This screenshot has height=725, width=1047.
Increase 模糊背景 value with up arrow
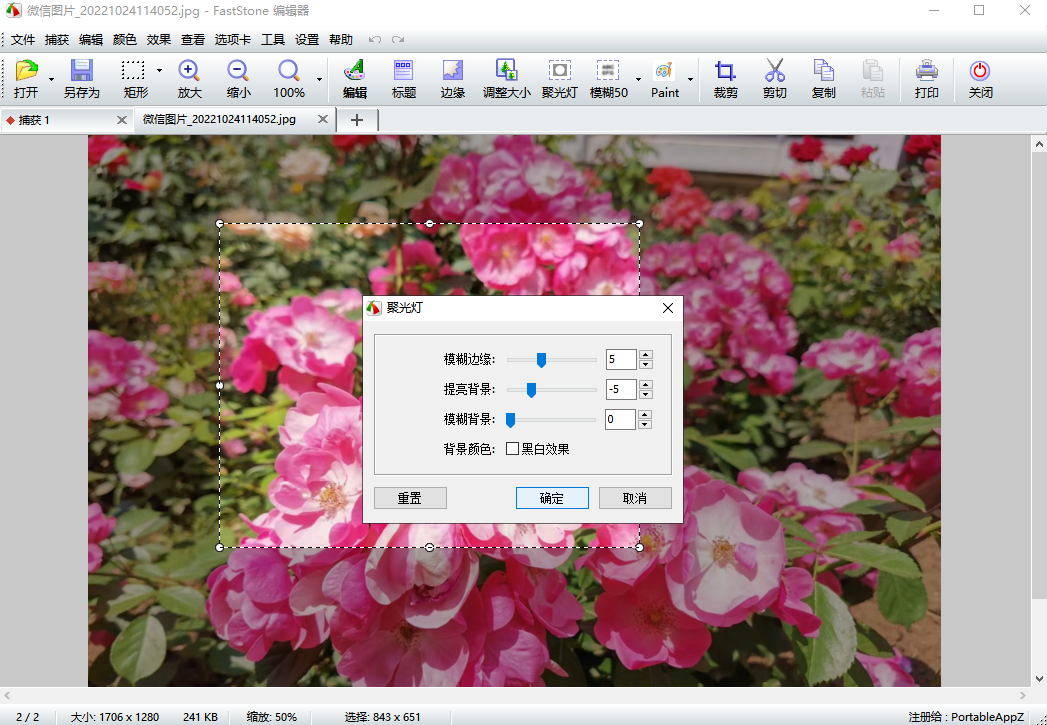646,414
